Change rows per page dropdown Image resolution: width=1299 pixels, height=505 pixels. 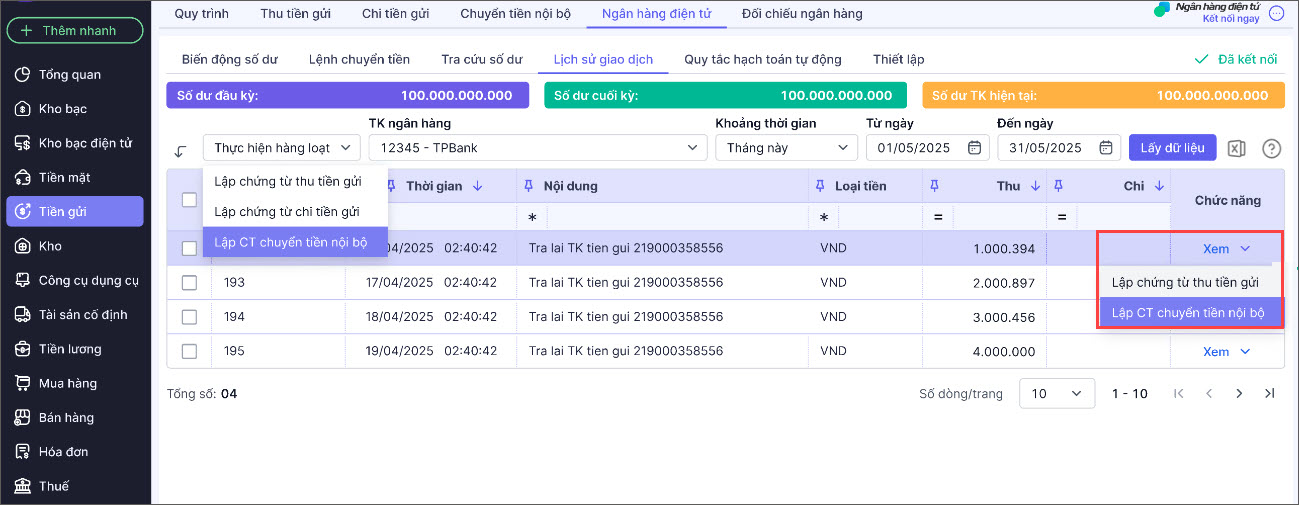[x=1056, y=394]
